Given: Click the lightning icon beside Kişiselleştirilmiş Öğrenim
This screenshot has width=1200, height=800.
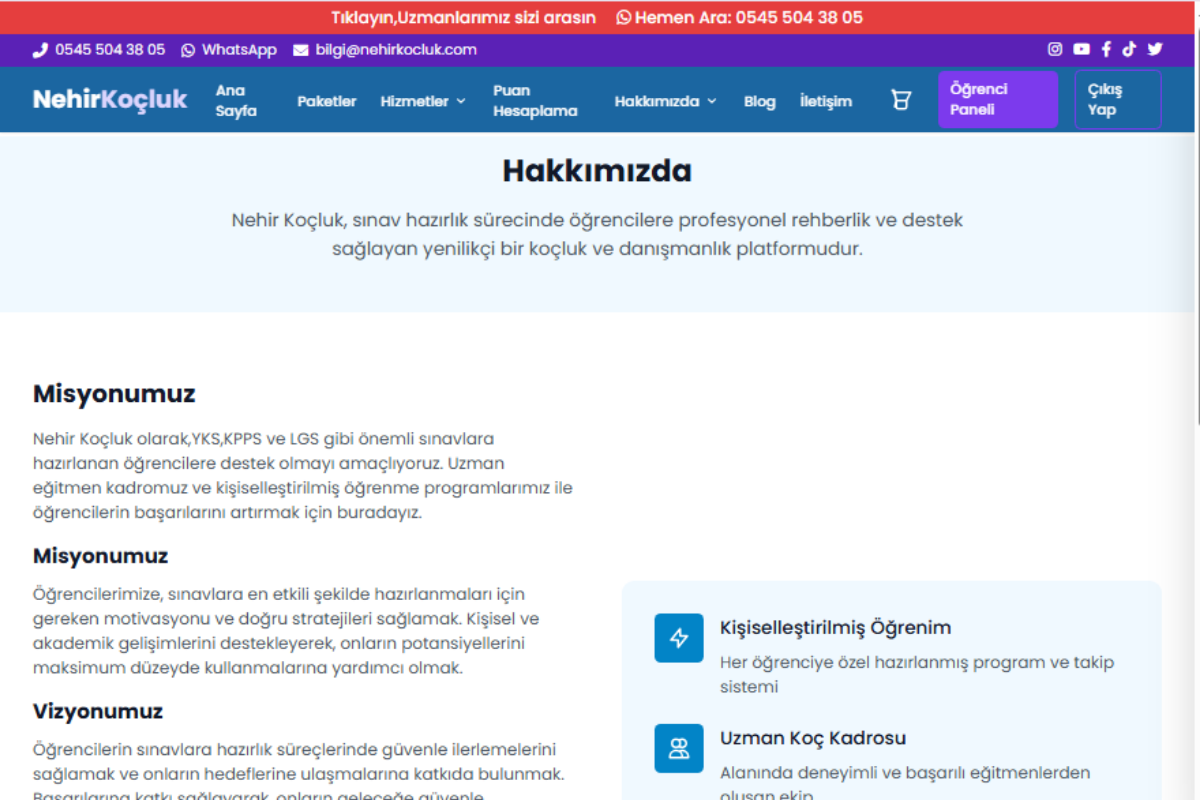Looking at the screenshot, I should point(679,638).
